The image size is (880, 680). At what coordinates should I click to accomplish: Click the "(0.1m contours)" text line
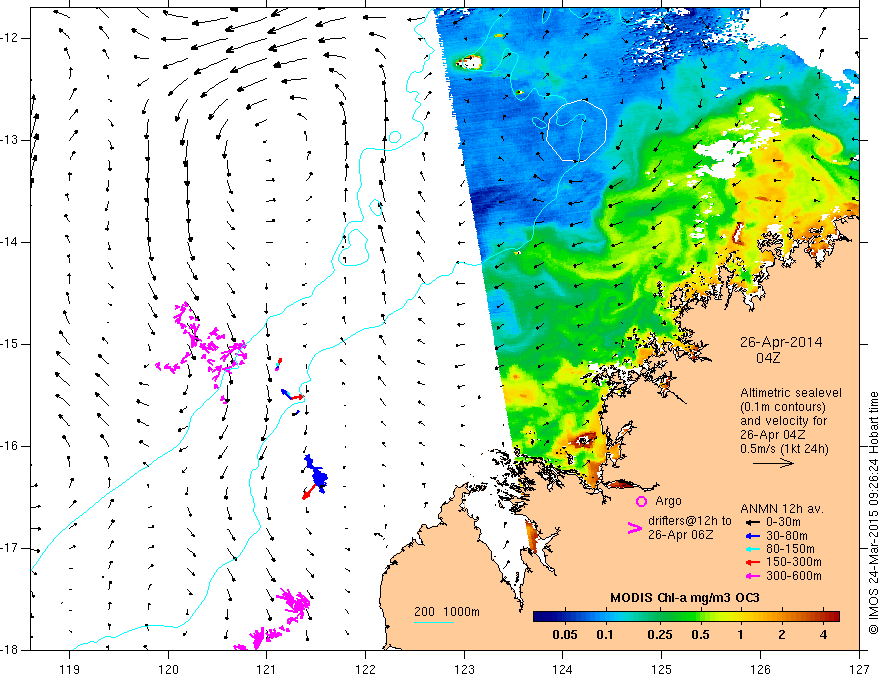point(782,407)
